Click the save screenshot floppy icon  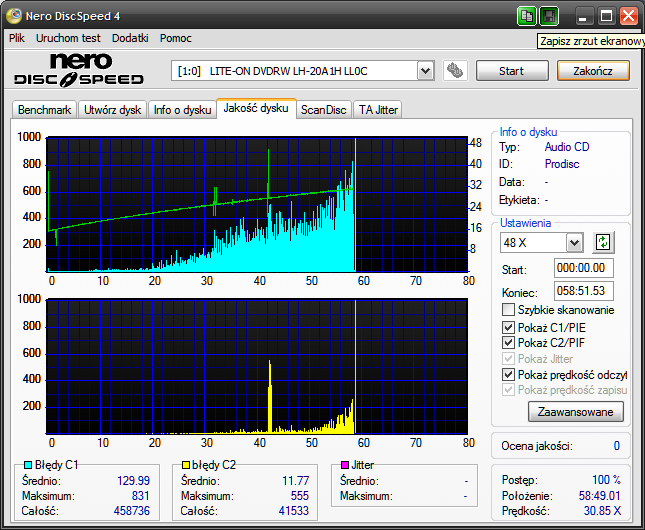pos(549,16)
